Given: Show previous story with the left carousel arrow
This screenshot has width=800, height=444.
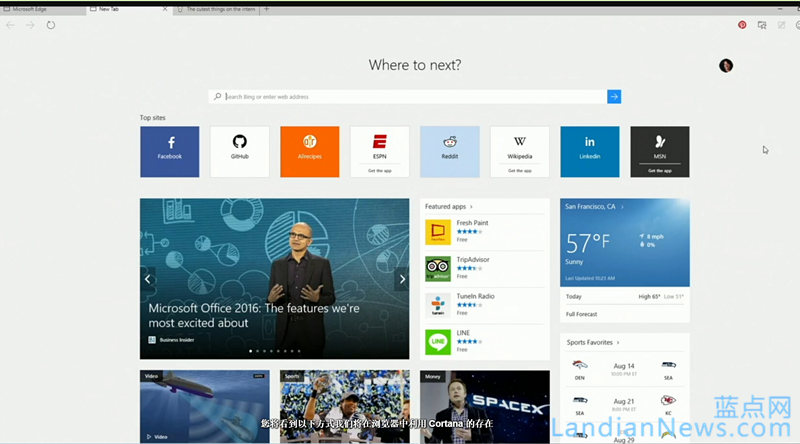Looking at the screenshot, I should coord(147,279).
